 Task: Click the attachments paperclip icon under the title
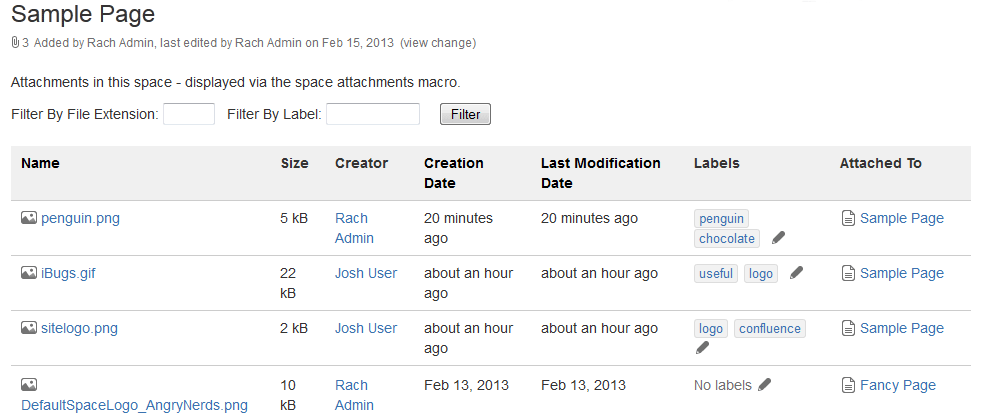pos(16,43)
